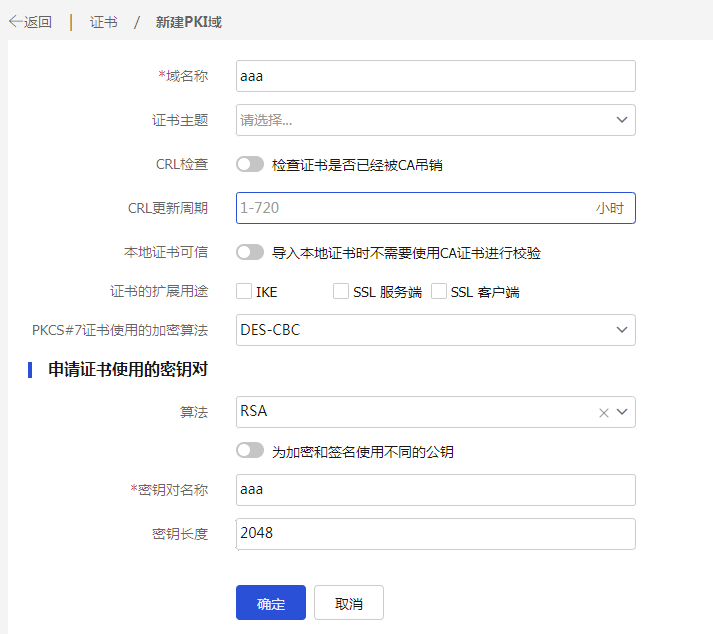Image resolution: width=713 pixels, height=634 pixels.
Task: Check the SSL 客户端 checkbox
Action: coord(438,291)
